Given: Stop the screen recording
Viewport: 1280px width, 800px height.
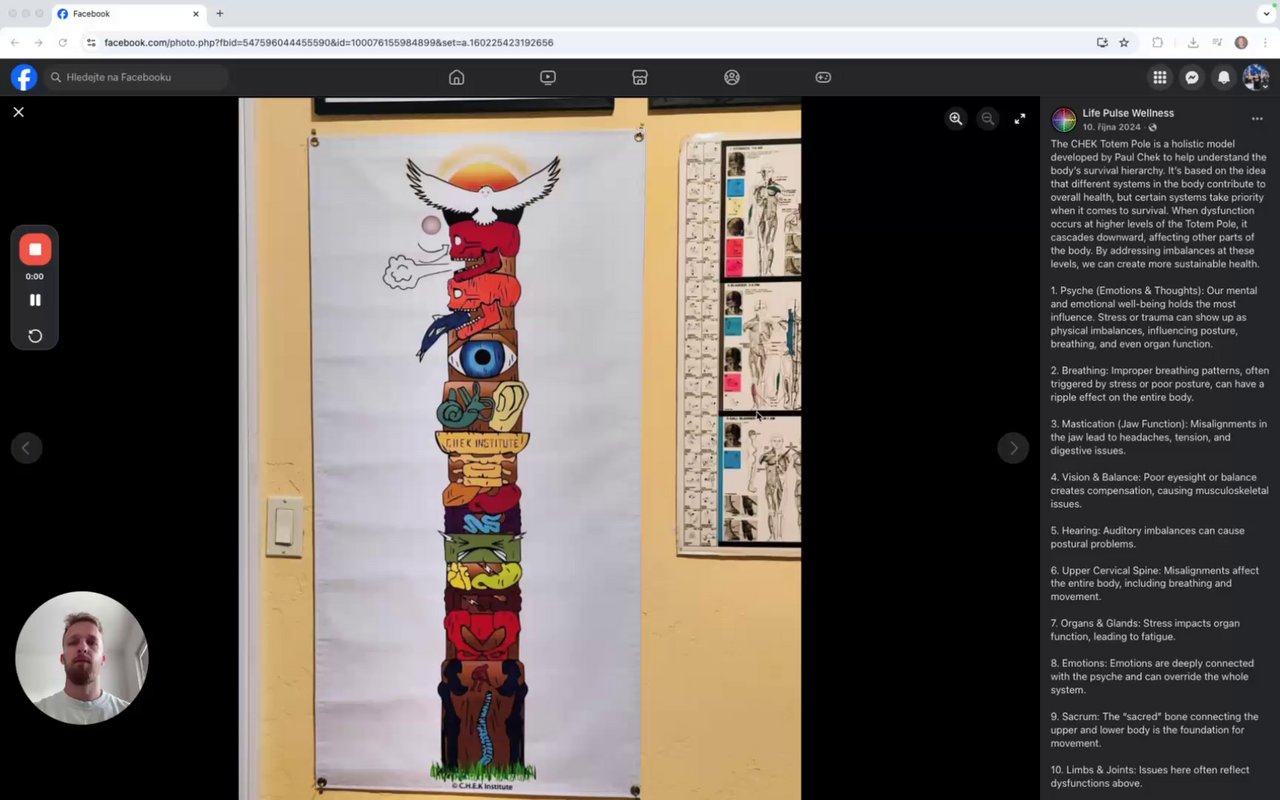Looking at the screenshot, I should [35, 249].
